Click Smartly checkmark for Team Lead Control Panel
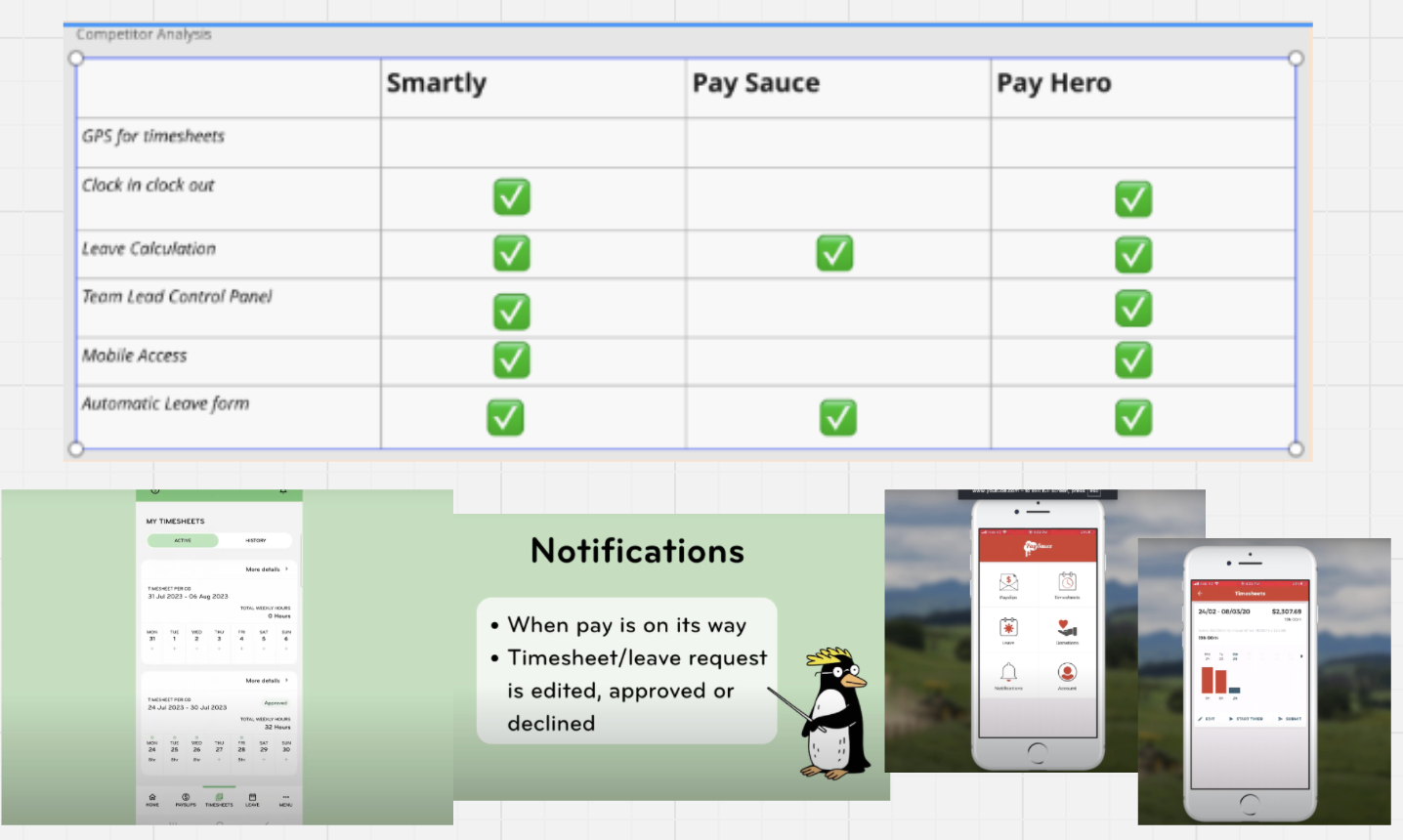The image size is (1403, 840). [x=511, y=312]
